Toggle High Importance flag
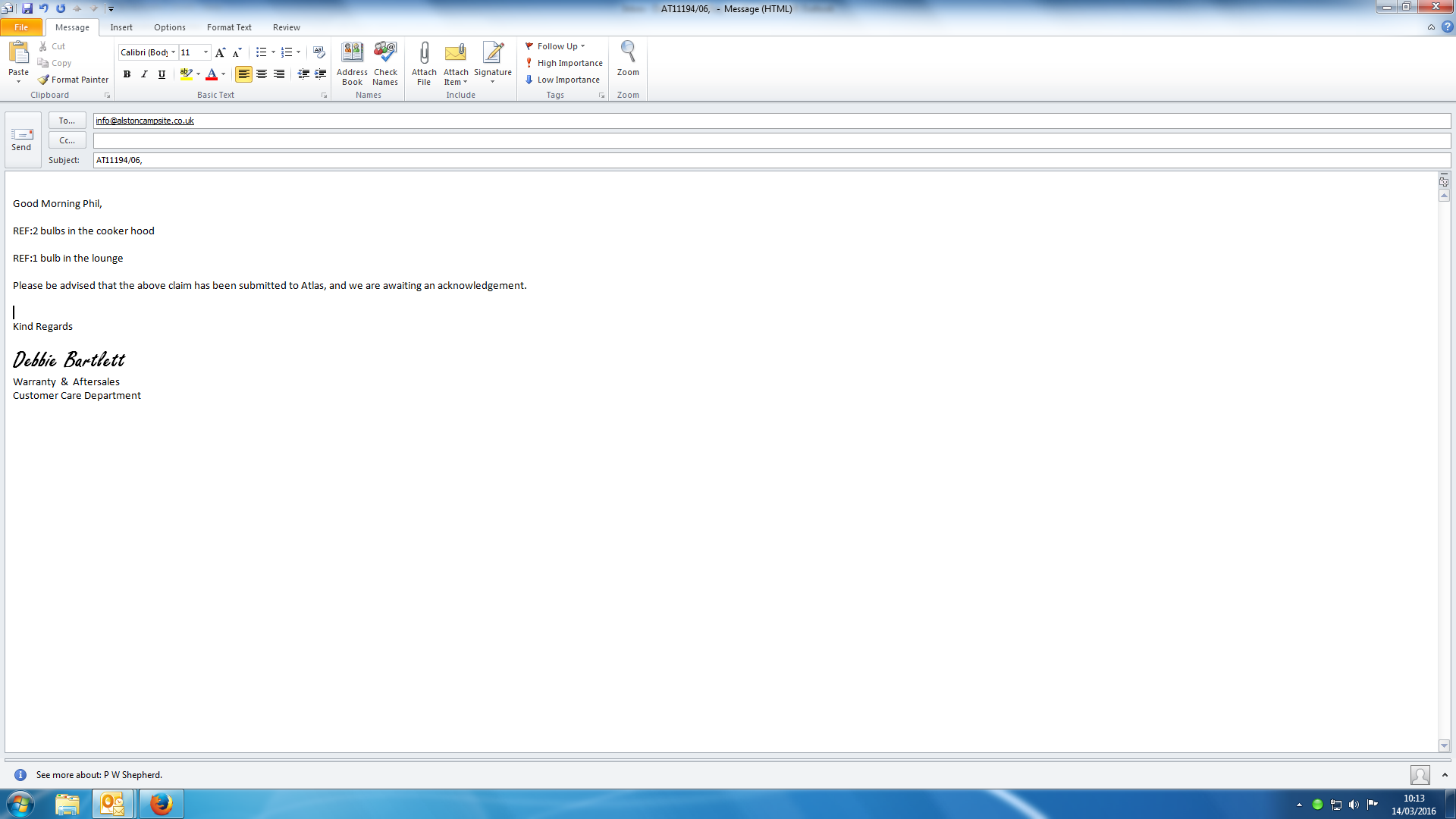 click(563, 63)
